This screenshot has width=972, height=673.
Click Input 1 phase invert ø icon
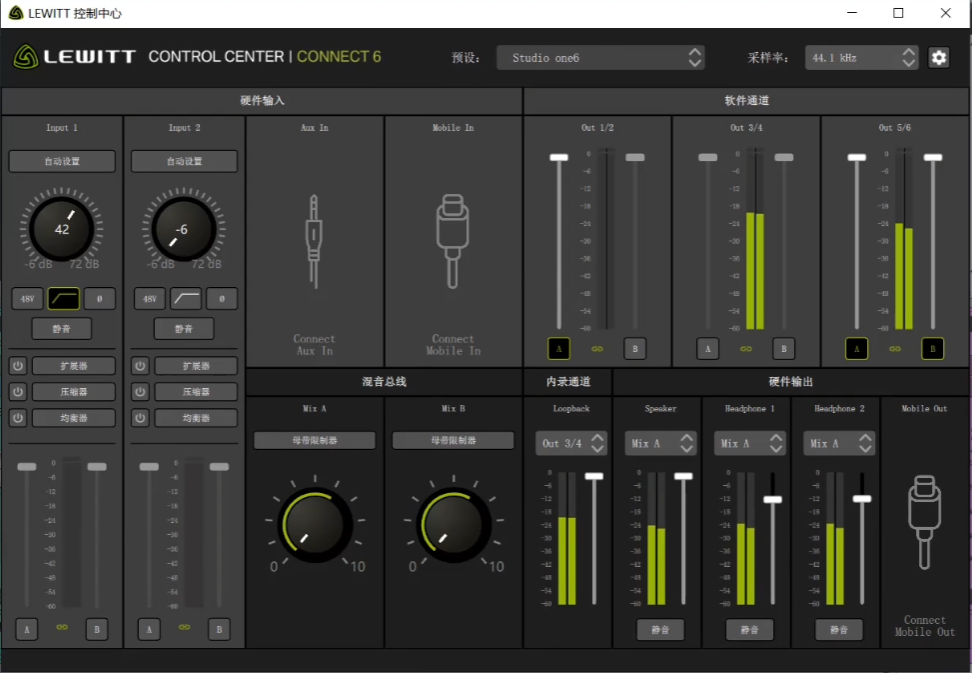coord(99,298)
